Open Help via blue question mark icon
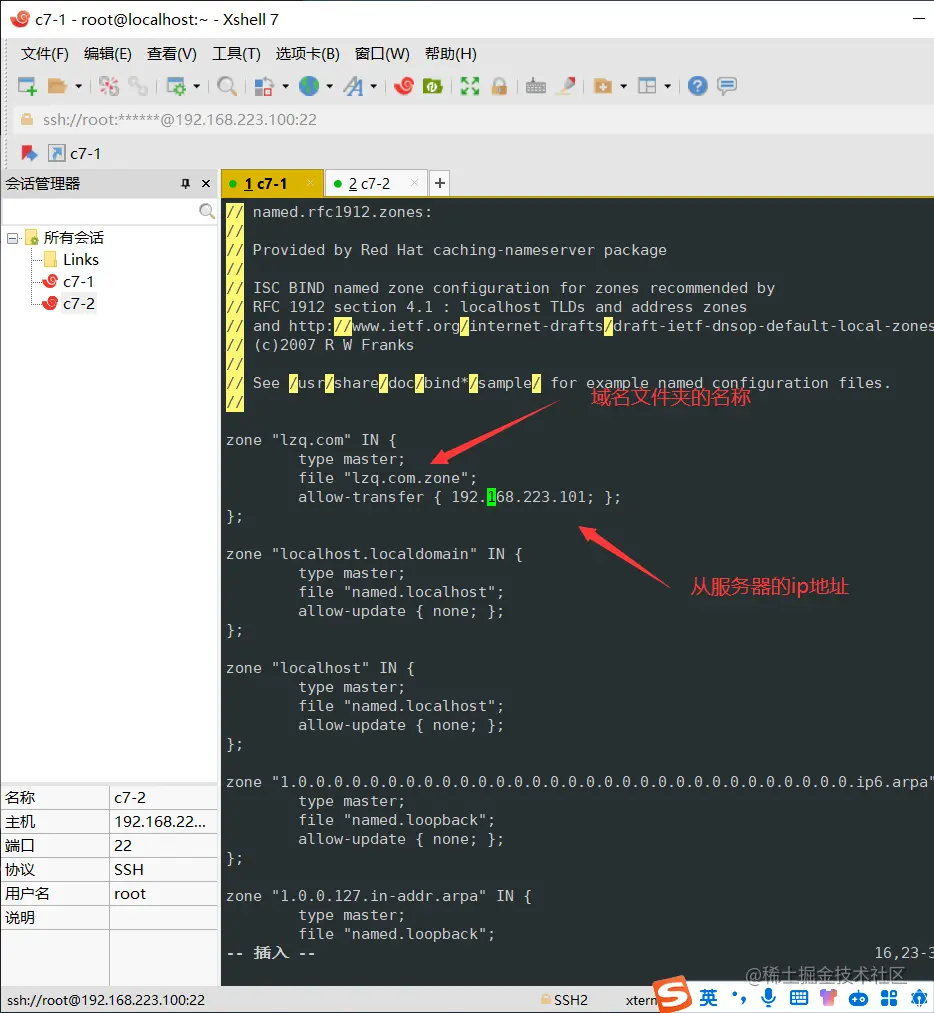The width and height of the screenshot is (934, 1013). point(698,86)
